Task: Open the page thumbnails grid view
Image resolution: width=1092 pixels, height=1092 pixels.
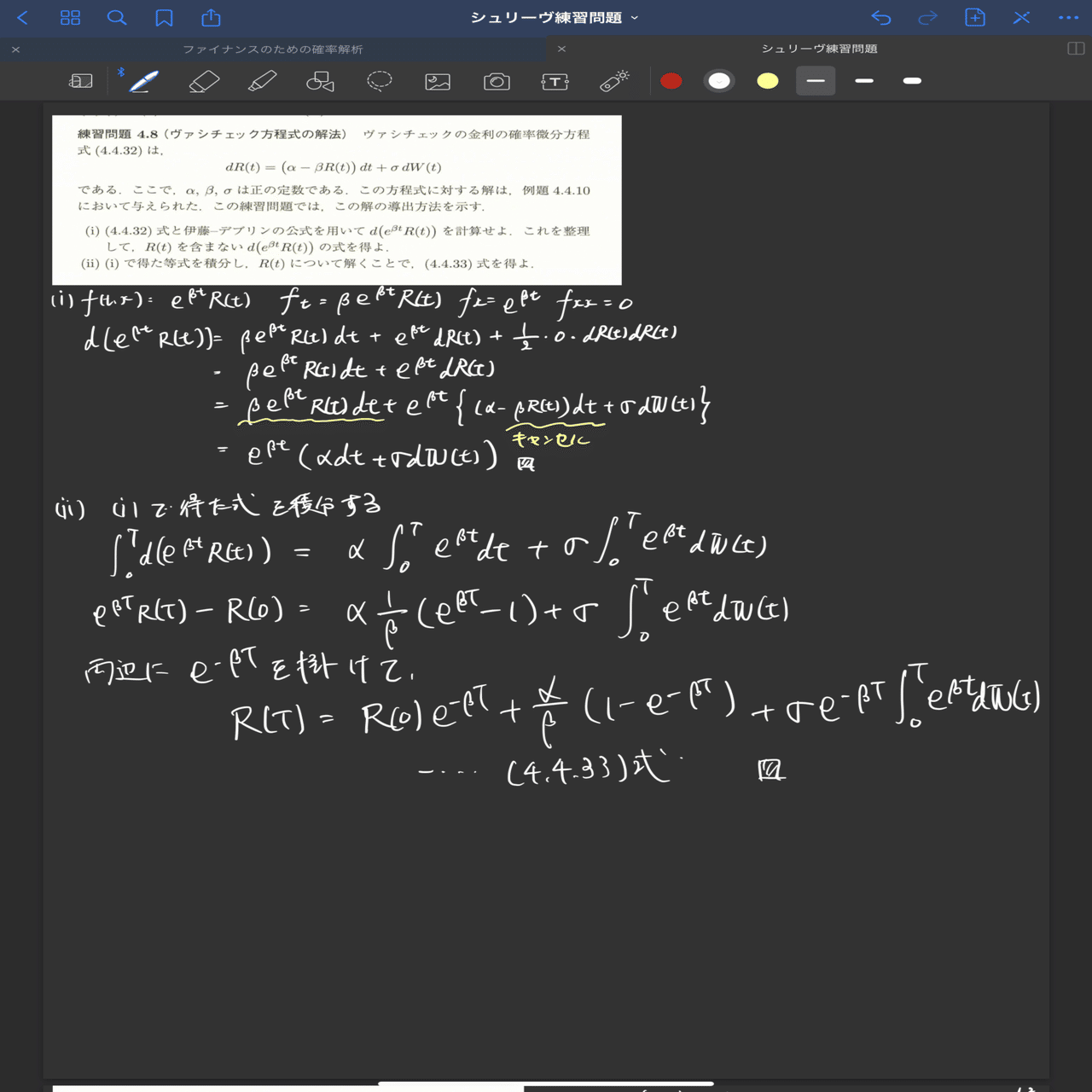Action: [71, 17]
